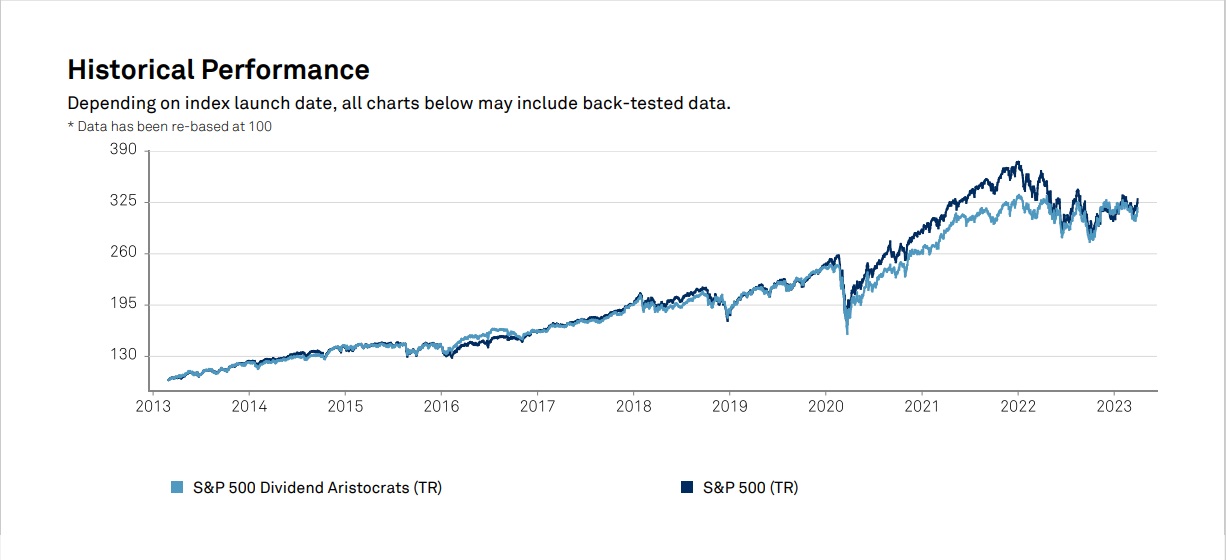Click the 195 y-axis value

coord(122,304)
